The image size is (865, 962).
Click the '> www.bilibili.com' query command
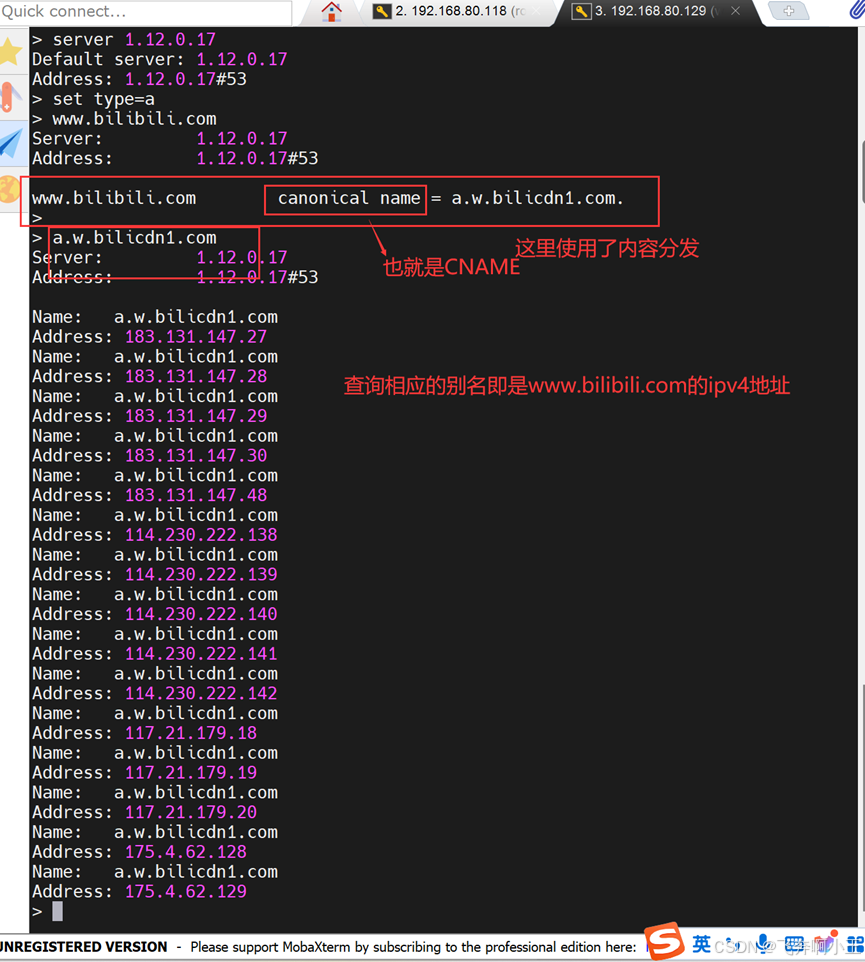point(124,119)
